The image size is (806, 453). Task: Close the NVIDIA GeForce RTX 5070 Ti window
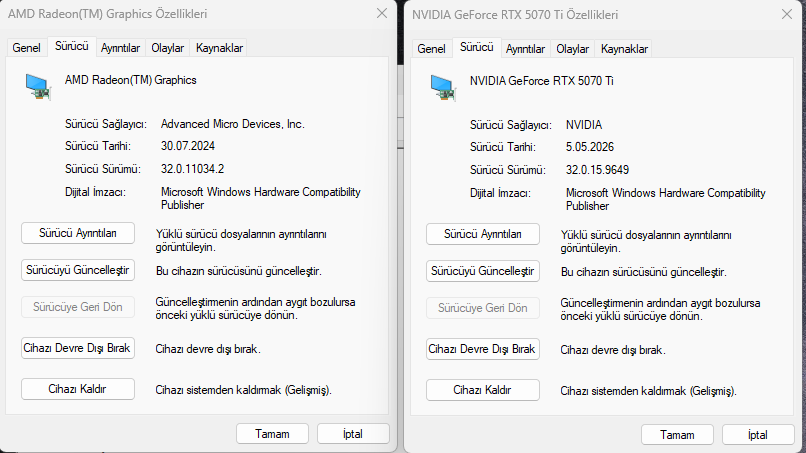pos(787,14)
